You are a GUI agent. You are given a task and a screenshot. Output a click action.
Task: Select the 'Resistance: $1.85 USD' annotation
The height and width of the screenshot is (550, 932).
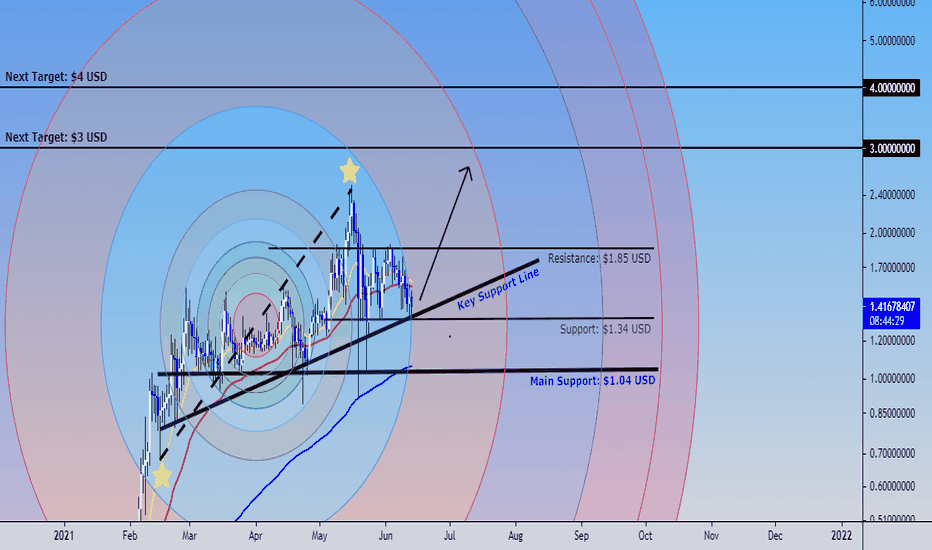[599, 258]
